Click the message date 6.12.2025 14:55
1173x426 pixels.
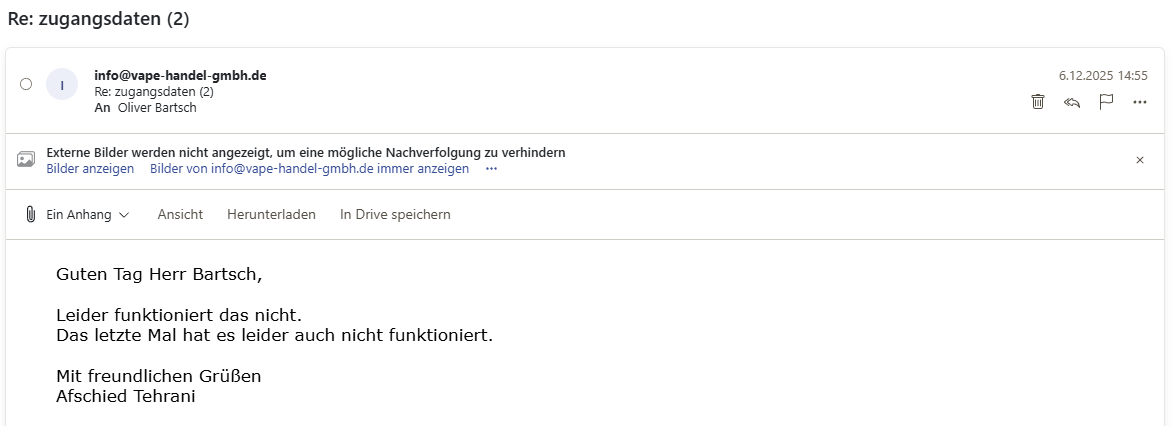coord(1103,75)
